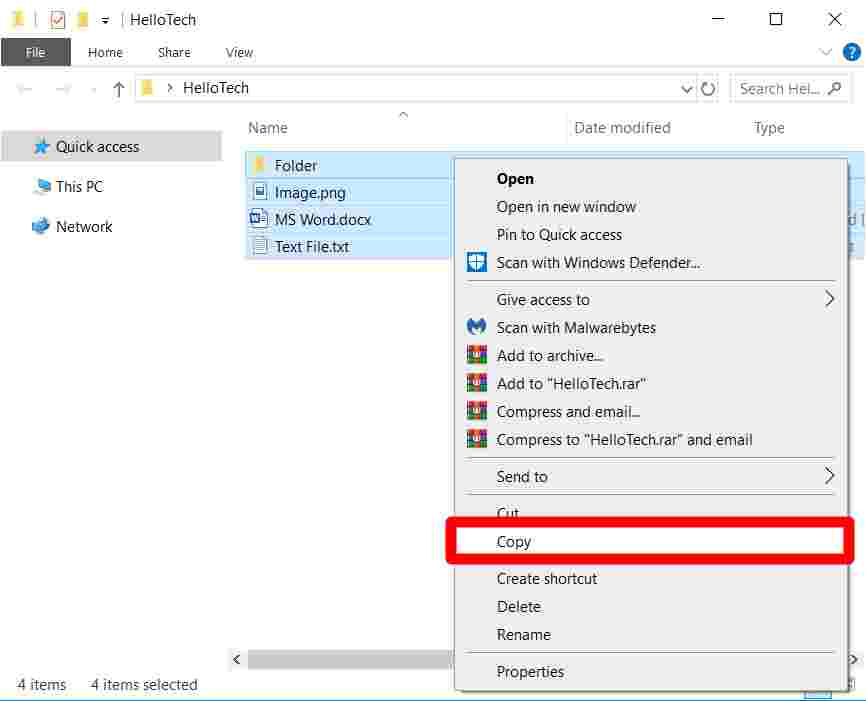Choose Compress and email option
The width and height of the screenshot is (866, 701).
(567, 411)
